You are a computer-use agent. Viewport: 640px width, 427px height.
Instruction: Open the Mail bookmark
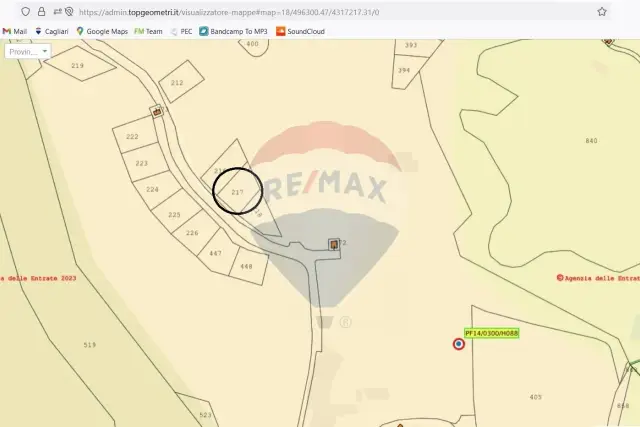coord(15,31)
